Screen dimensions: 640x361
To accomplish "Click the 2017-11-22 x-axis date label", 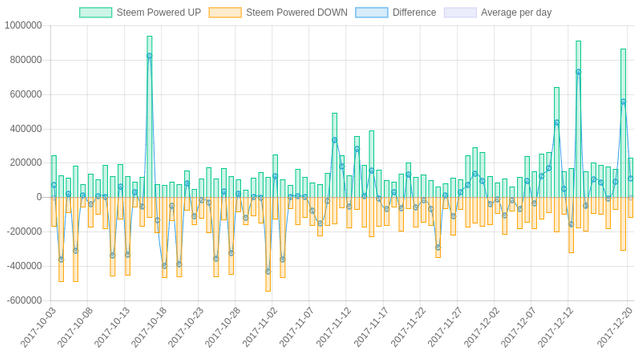I will tap(407, 328).
